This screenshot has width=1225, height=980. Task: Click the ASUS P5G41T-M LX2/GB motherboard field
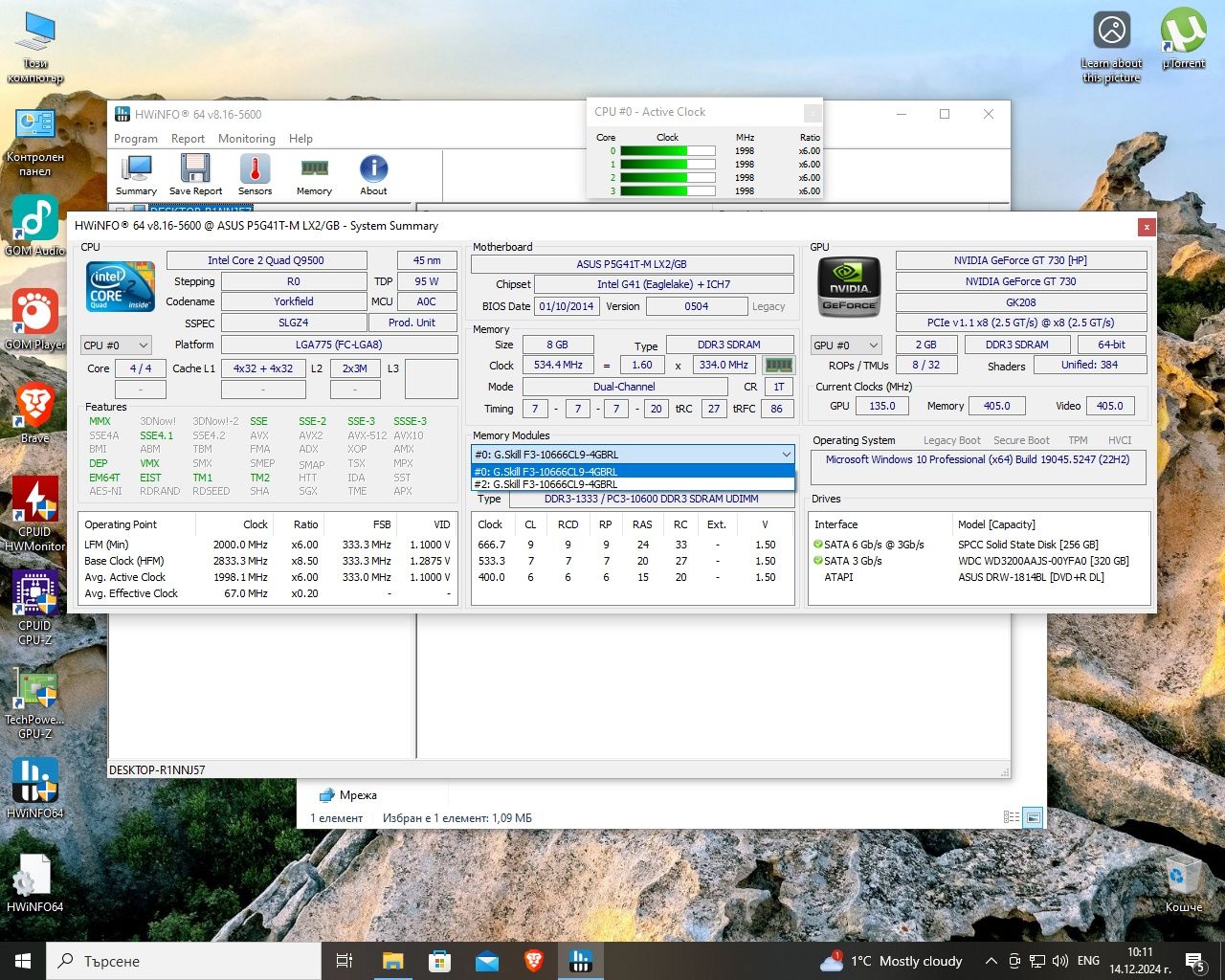click(x=632, y=264)
